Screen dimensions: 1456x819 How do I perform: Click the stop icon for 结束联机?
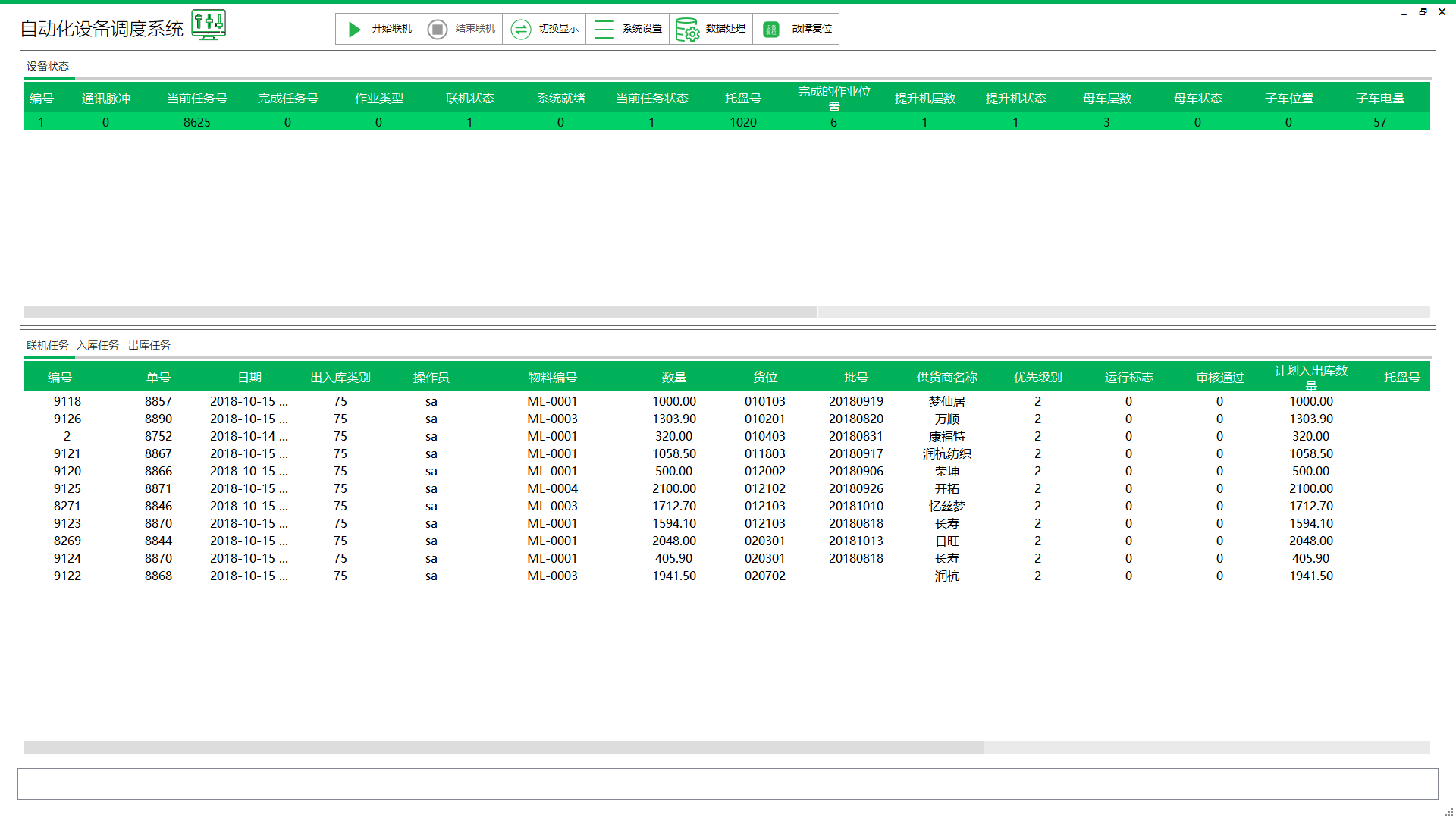[x=437, y=29]
